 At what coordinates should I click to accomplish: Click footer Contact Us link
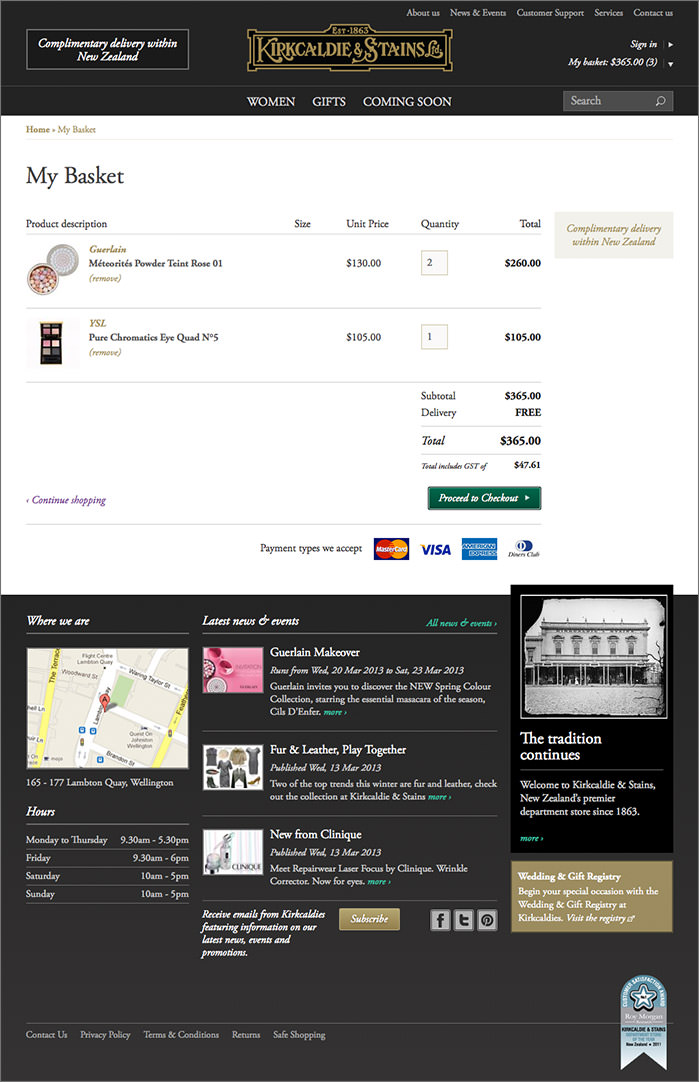point(46,1034)
